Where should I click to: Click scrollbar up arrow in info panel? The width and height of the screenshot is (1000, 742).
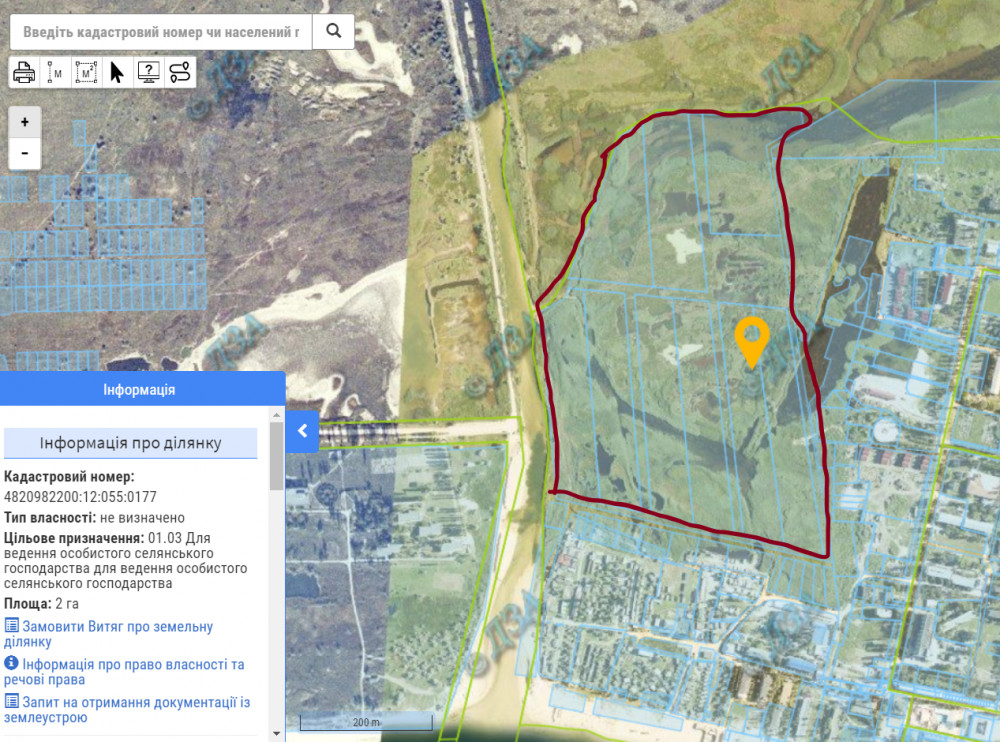277,413
